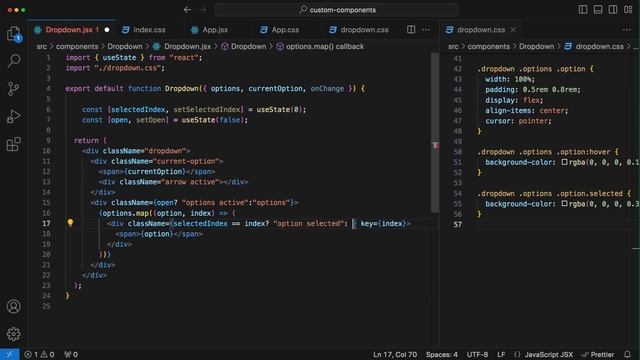Switch to dropdown.css tab in left group

pos(364,29)
